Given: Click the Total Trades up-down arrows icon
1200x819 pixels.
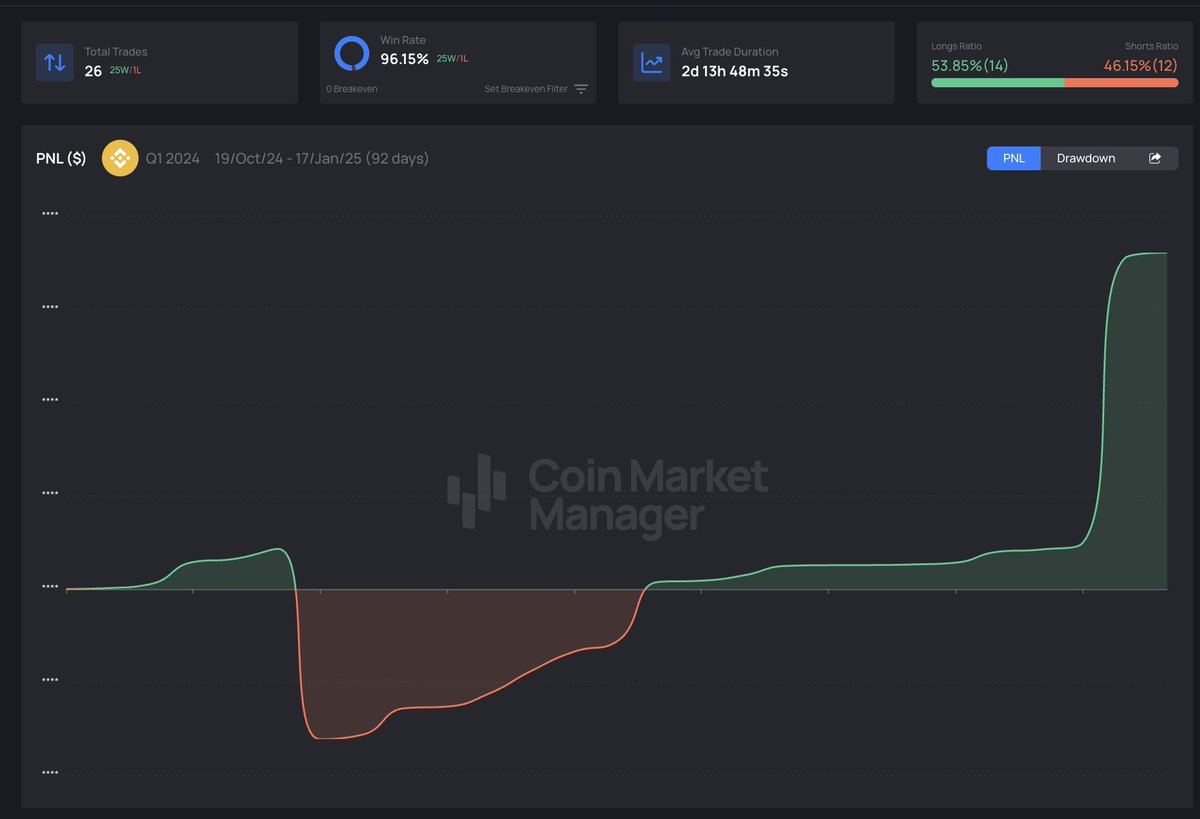Looking at the screenshot, I should pos(55,62).
